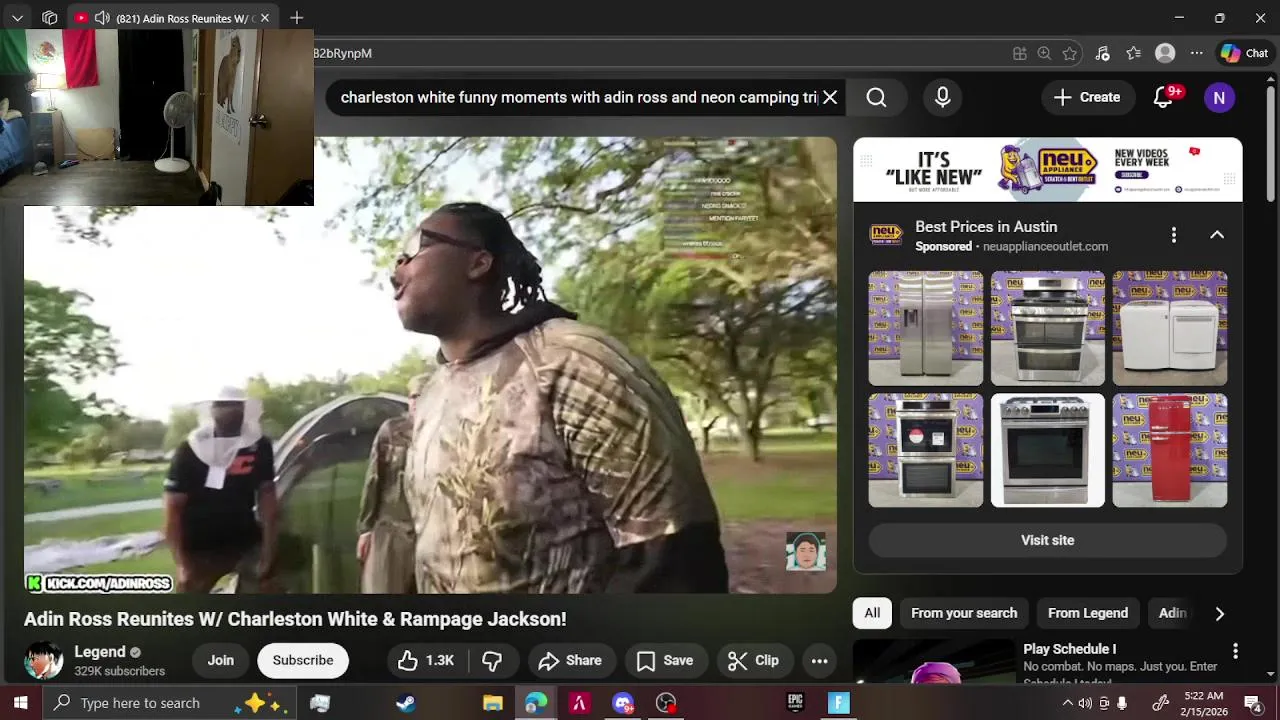Viewport: 1280px width, 720px height.
Task: Open Edge media control icon
Action: pyautogui.click(x=1102, y=53)
